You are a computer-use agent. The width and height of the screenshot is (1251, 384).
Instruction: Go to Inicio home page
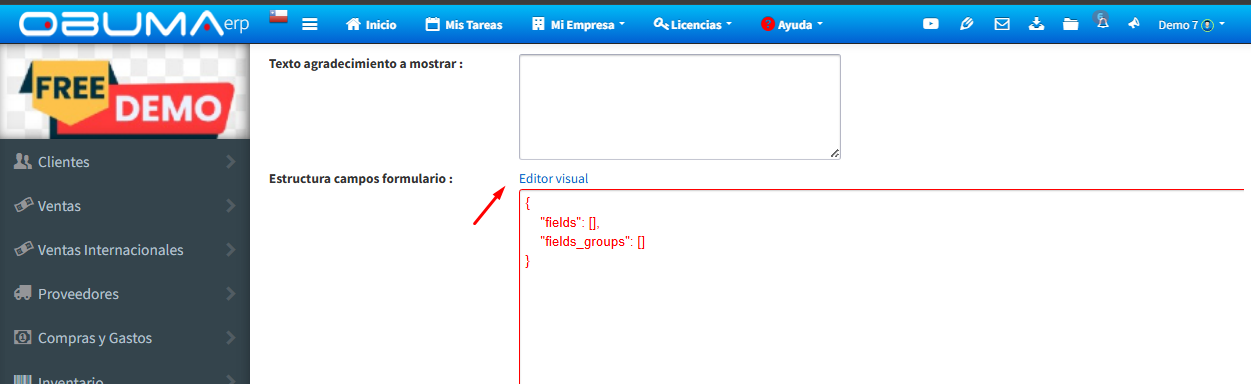coord(371,25)
